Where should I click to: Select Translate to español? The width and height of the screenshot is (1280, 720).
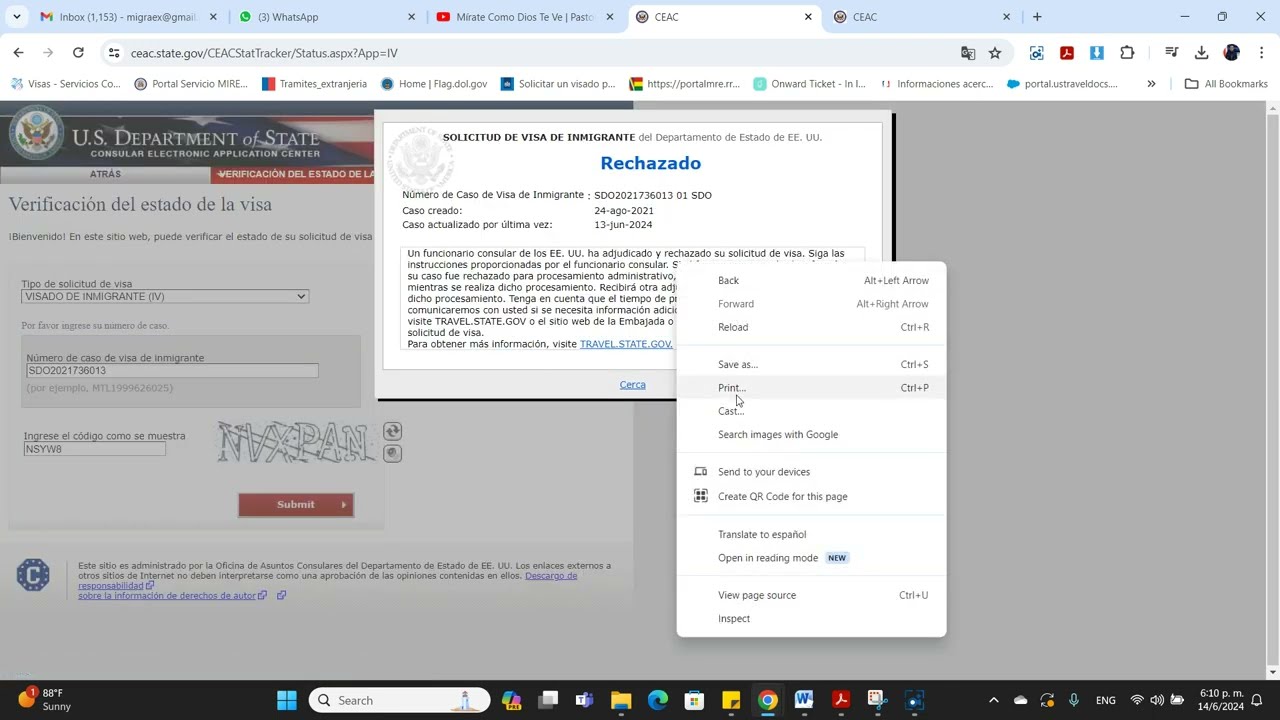811,534
